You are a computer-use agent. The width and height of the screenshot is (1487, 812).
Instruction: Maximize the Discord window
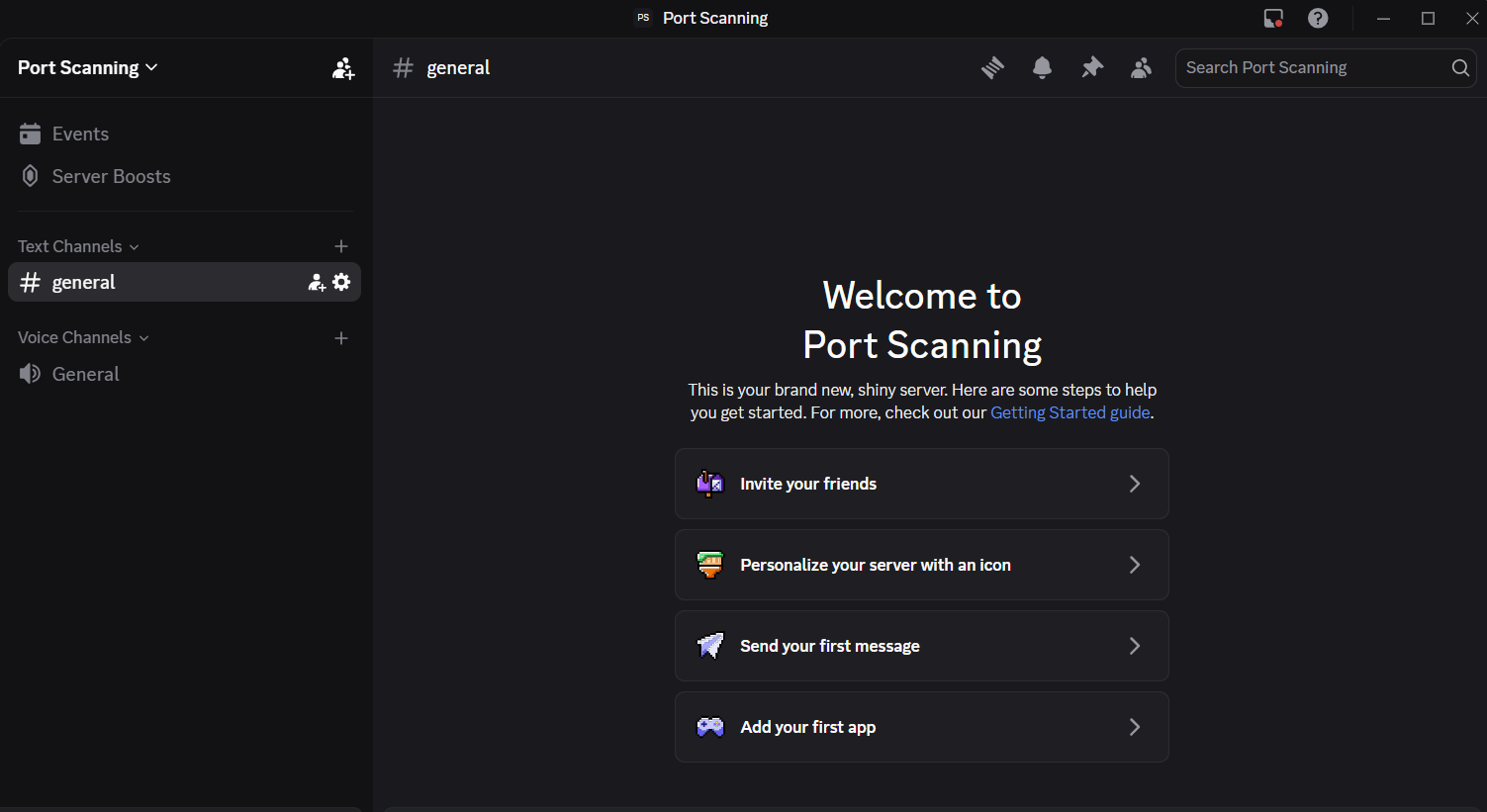click(1428, 18)
